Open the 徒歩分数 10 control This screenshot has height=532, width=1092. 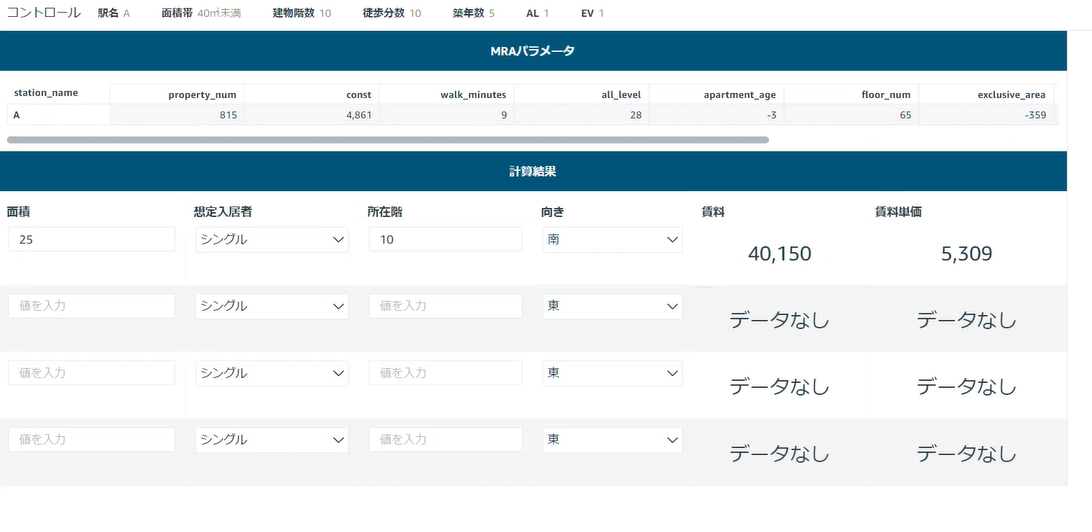tap(391, 13)
